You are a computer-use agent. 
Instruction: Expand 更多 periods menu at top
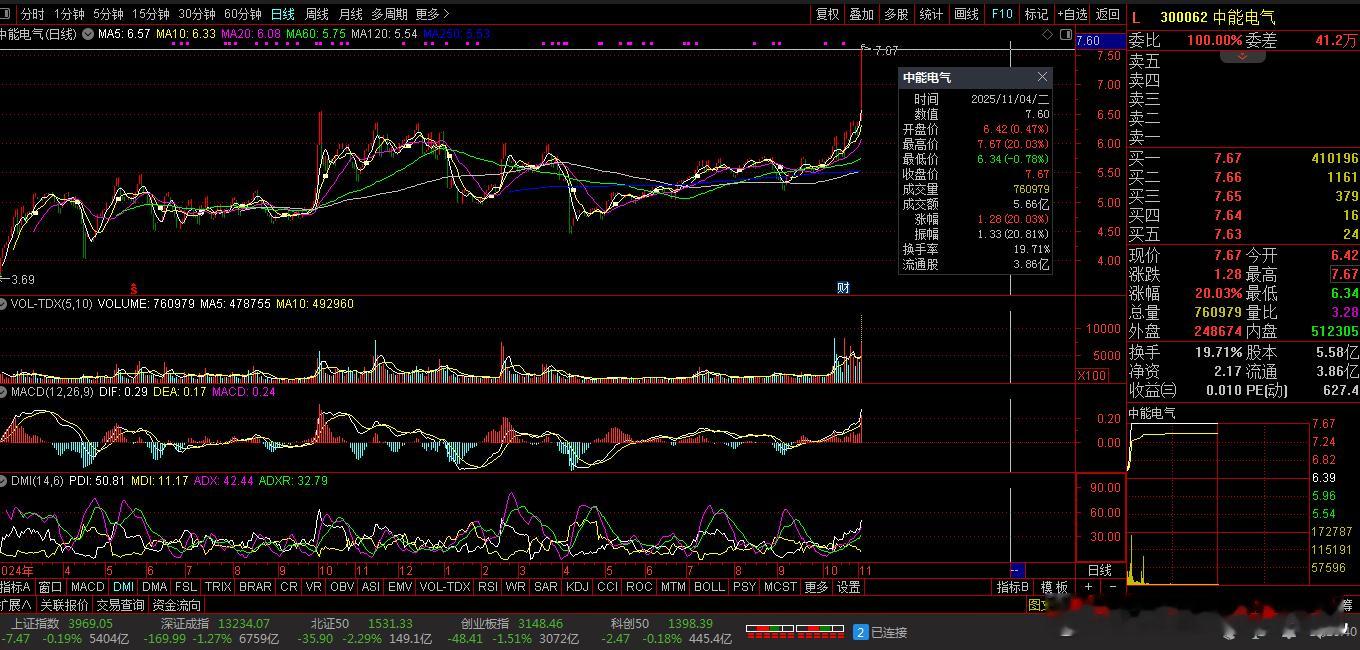coord(432,14)
